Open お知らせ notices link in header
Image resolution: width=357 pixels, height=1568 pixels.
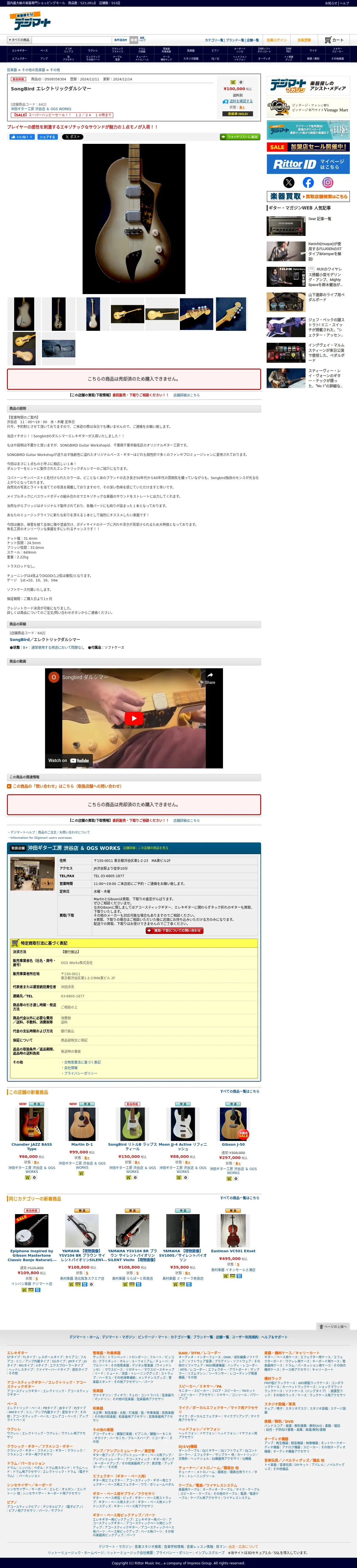click(x=331, y=3)
